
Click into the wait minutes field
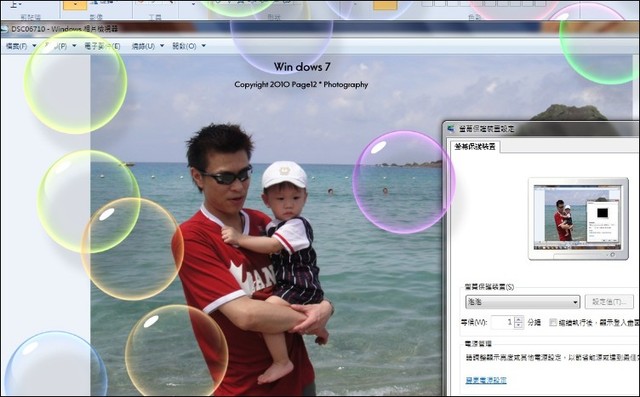(503, 322)
